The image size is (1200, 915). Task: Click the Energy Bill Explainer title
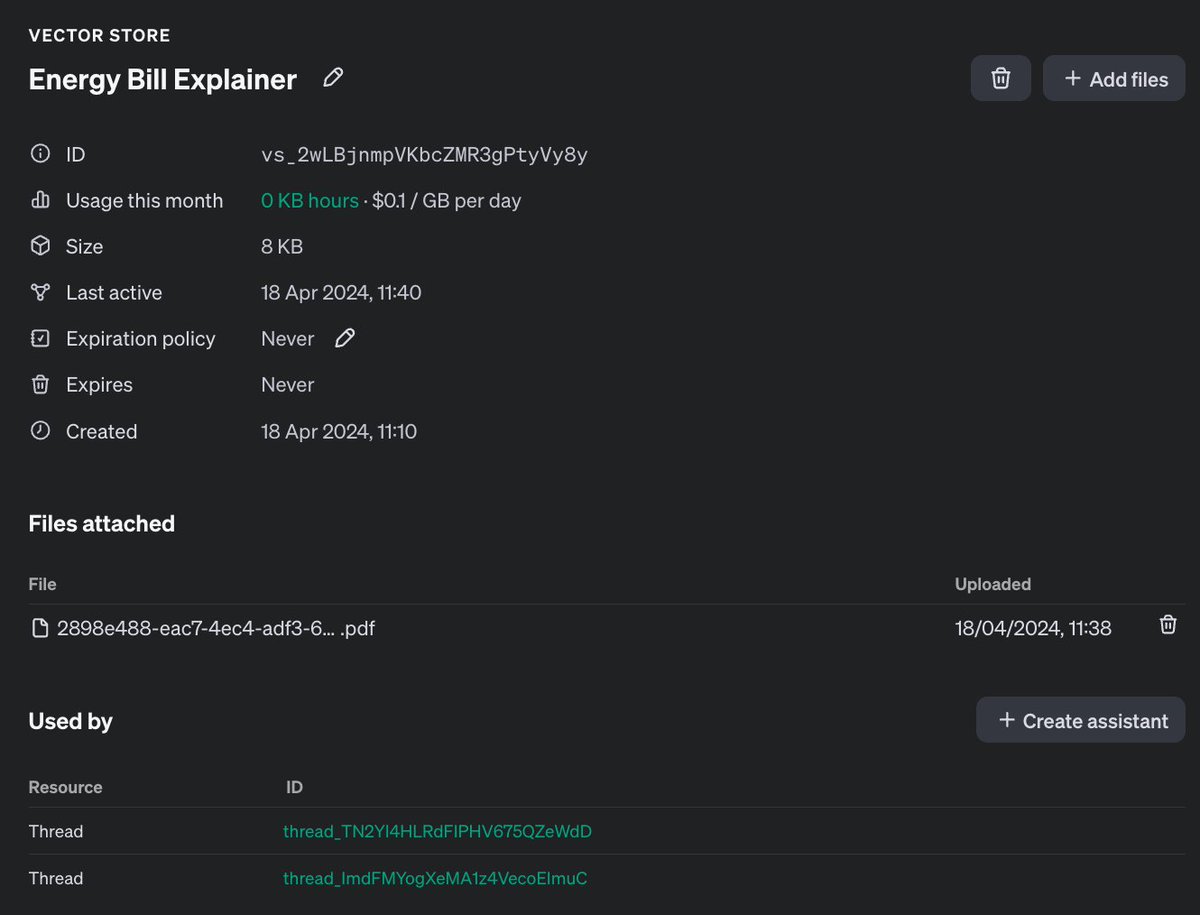pyautogui.click(x=163, y=79)
